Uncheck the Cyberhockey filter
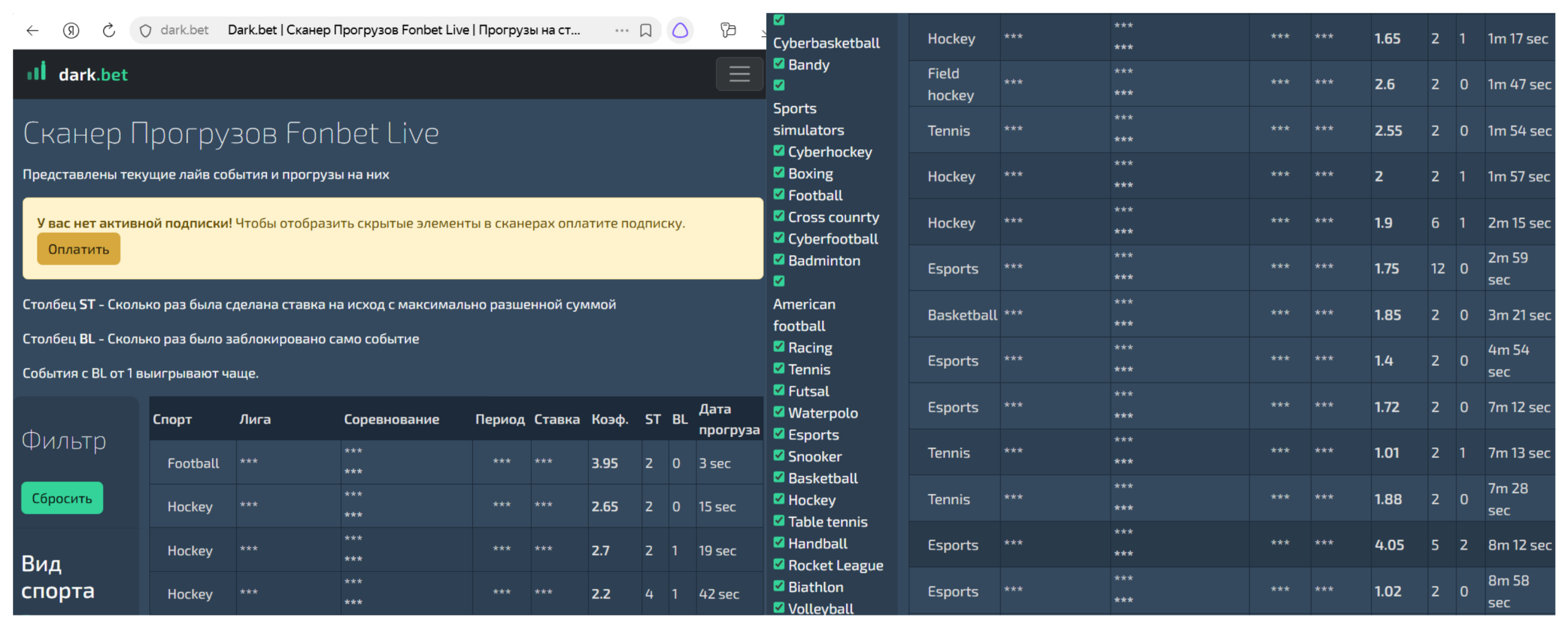Image resolution: width=1568 pixels, height=628 pixels. [x=779, y=151]
